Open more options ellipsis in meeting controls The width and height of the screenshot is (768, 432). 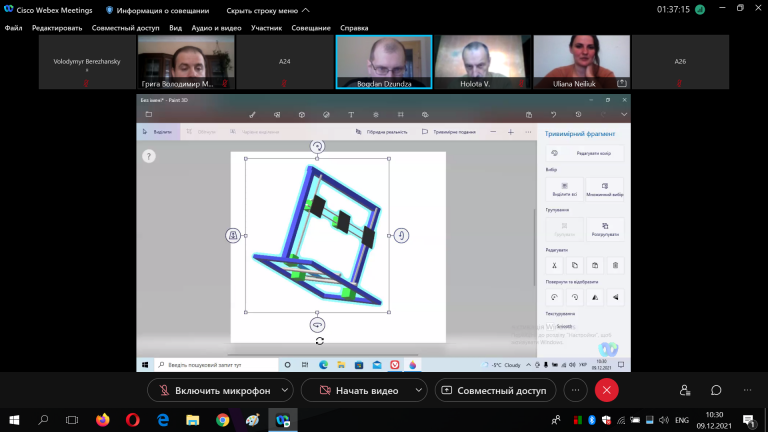point(576,390)
